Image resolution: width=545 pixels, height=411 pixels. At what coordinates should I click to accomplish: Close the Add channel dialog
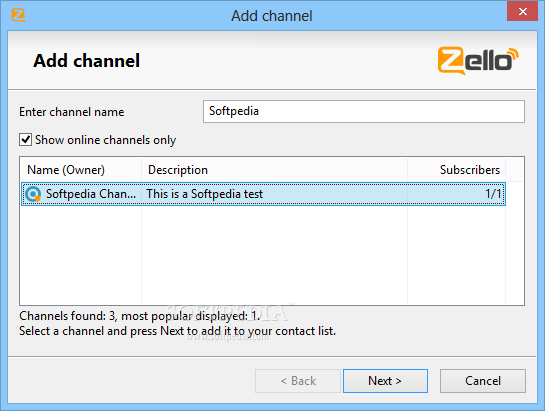coord(522,11)
